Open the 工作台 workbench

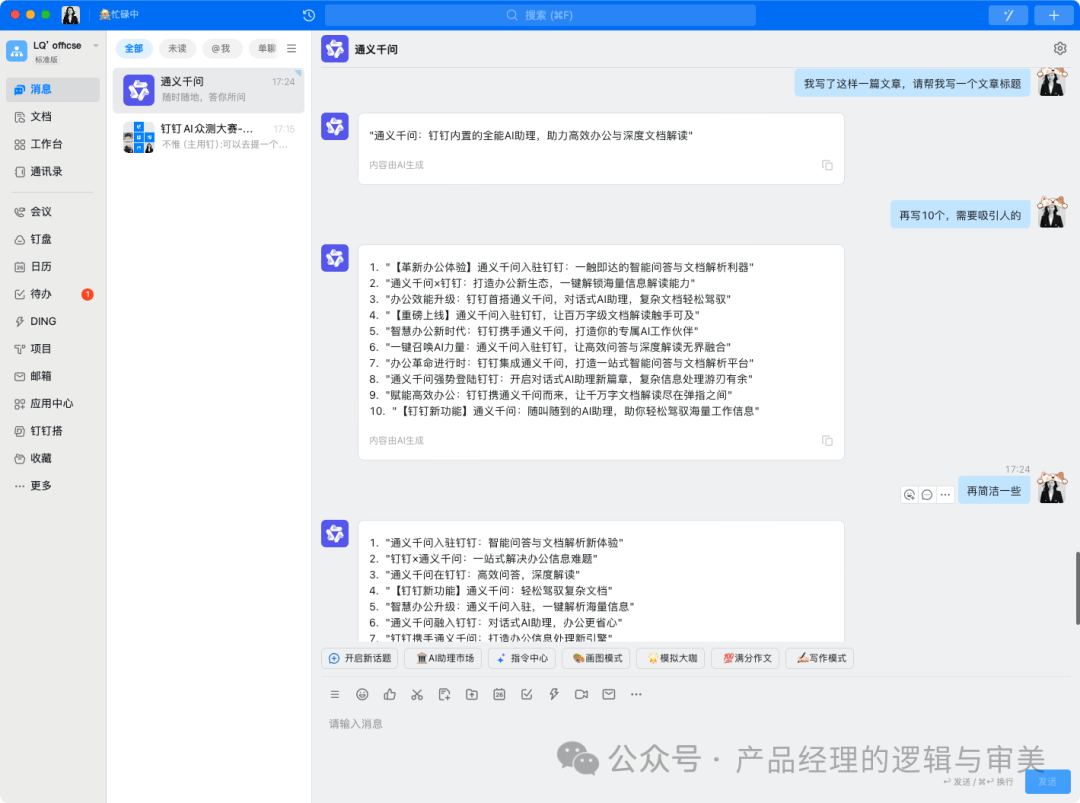53,145
